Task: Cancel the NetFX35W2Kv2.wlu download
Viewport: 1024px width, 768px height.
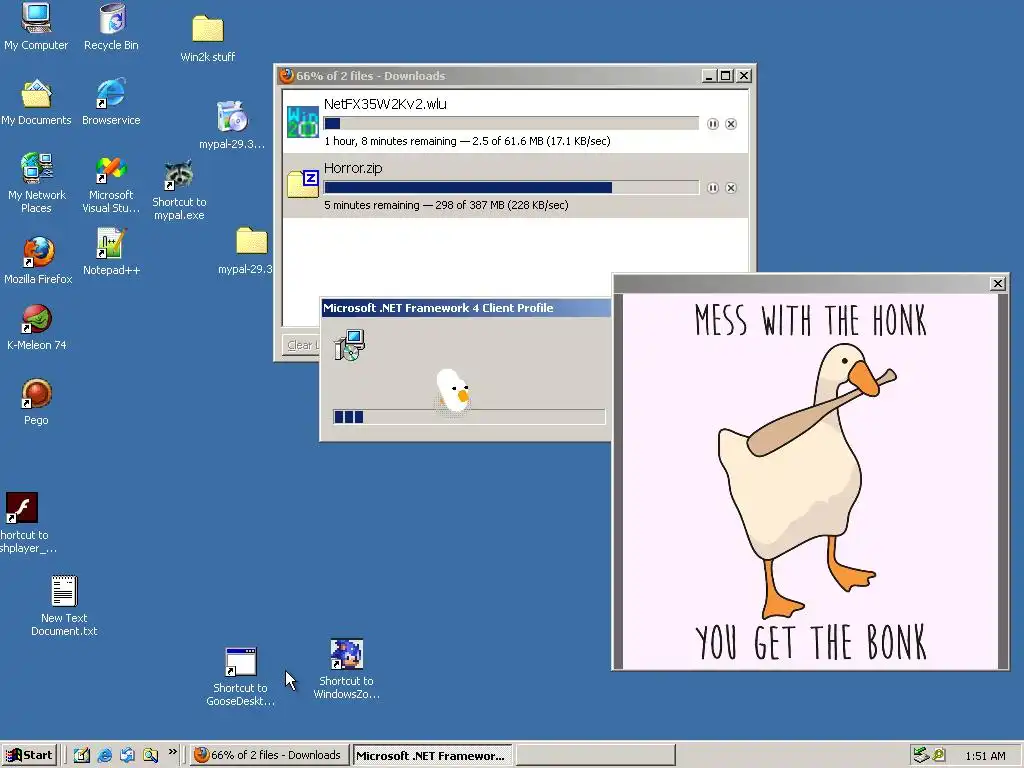Action: [731, 124]
